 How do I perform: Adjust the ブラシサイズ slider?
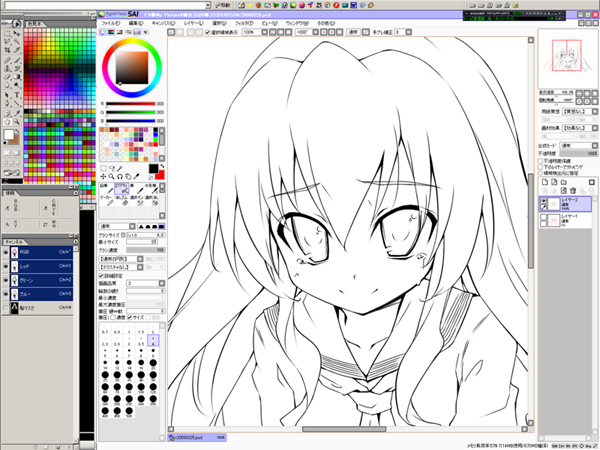[x=146, y=235]
